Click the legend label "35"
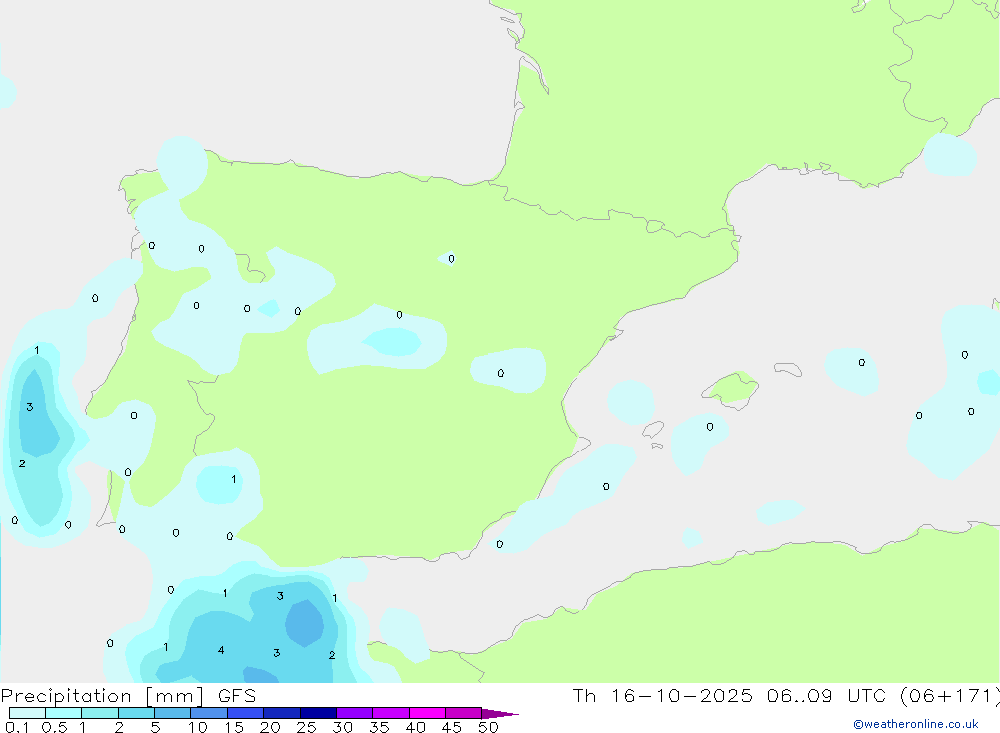Image resolution: width=1000 pixels, height=733 pixels. pos(379,727)
